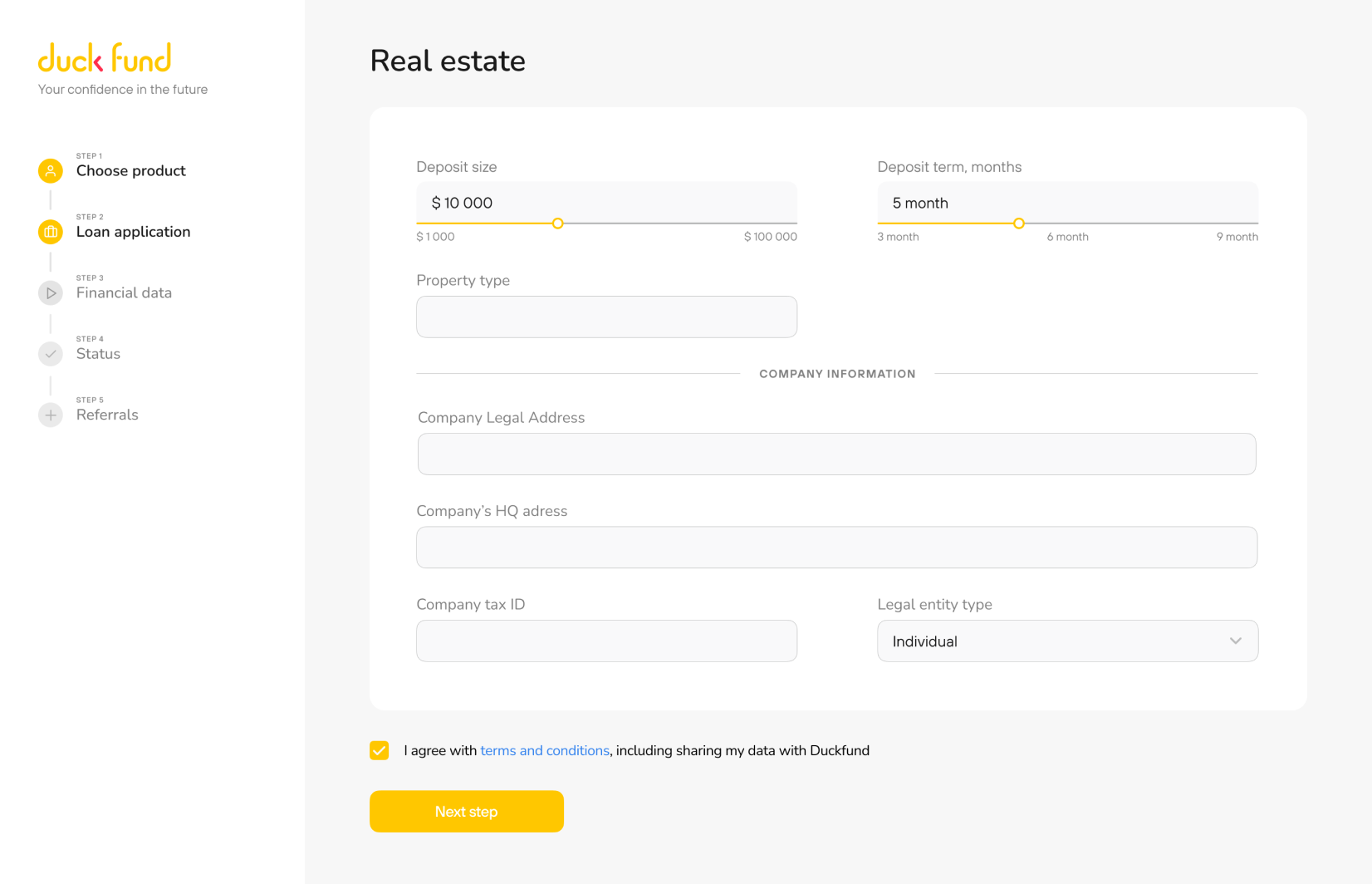1372x884 pixels.
Task: Click the briefcase icon for Loan application
Action: 51,232
